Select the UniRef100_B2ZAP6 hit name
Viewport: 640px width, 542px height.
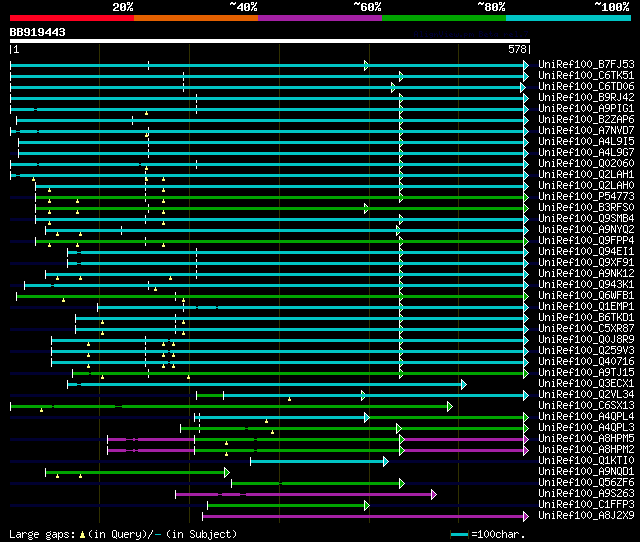[x=586, y=120]
